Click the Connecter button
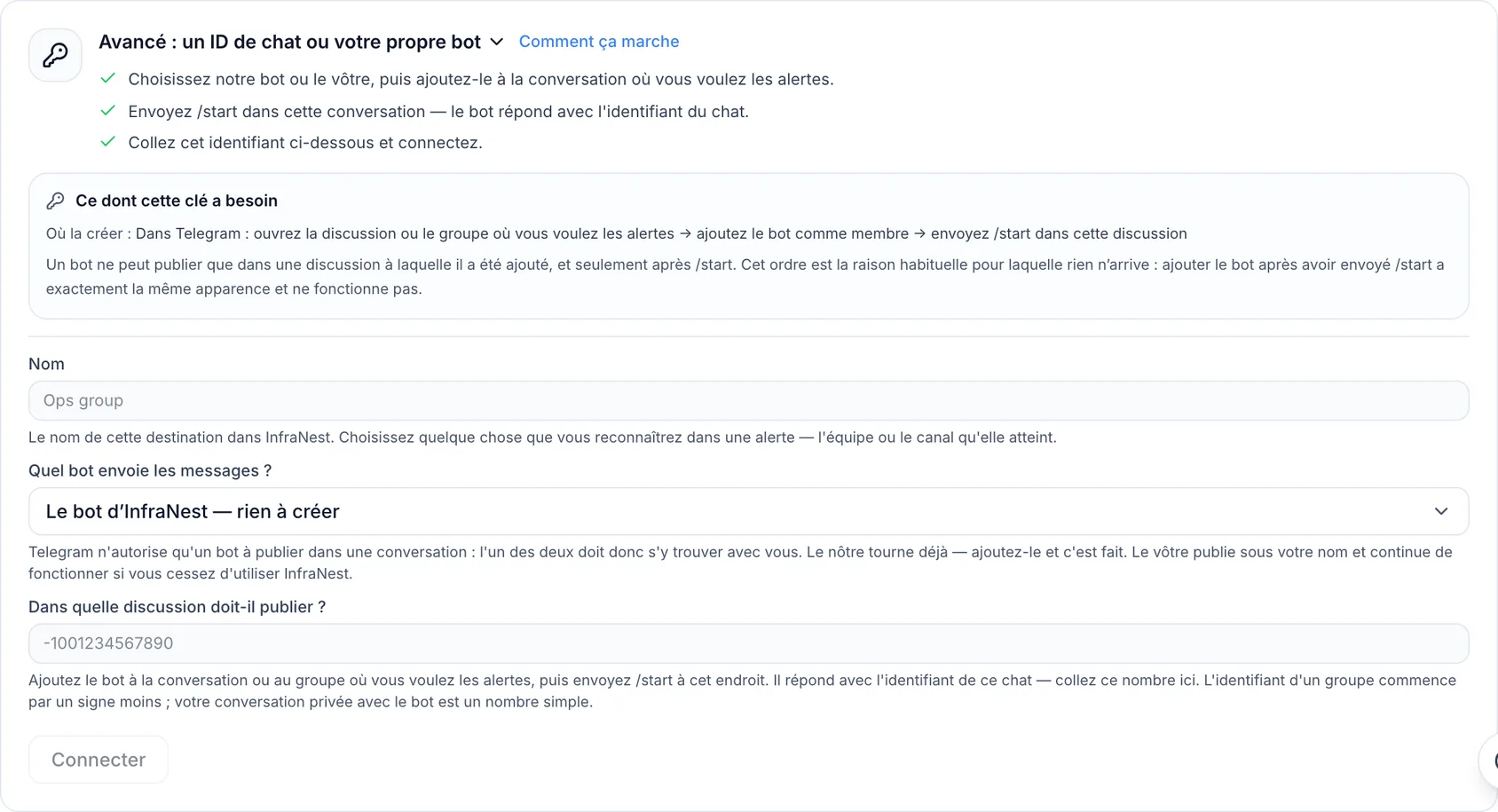Image resolution: width=1498 pixels, height=812 pixels. (x=99, y=760)
